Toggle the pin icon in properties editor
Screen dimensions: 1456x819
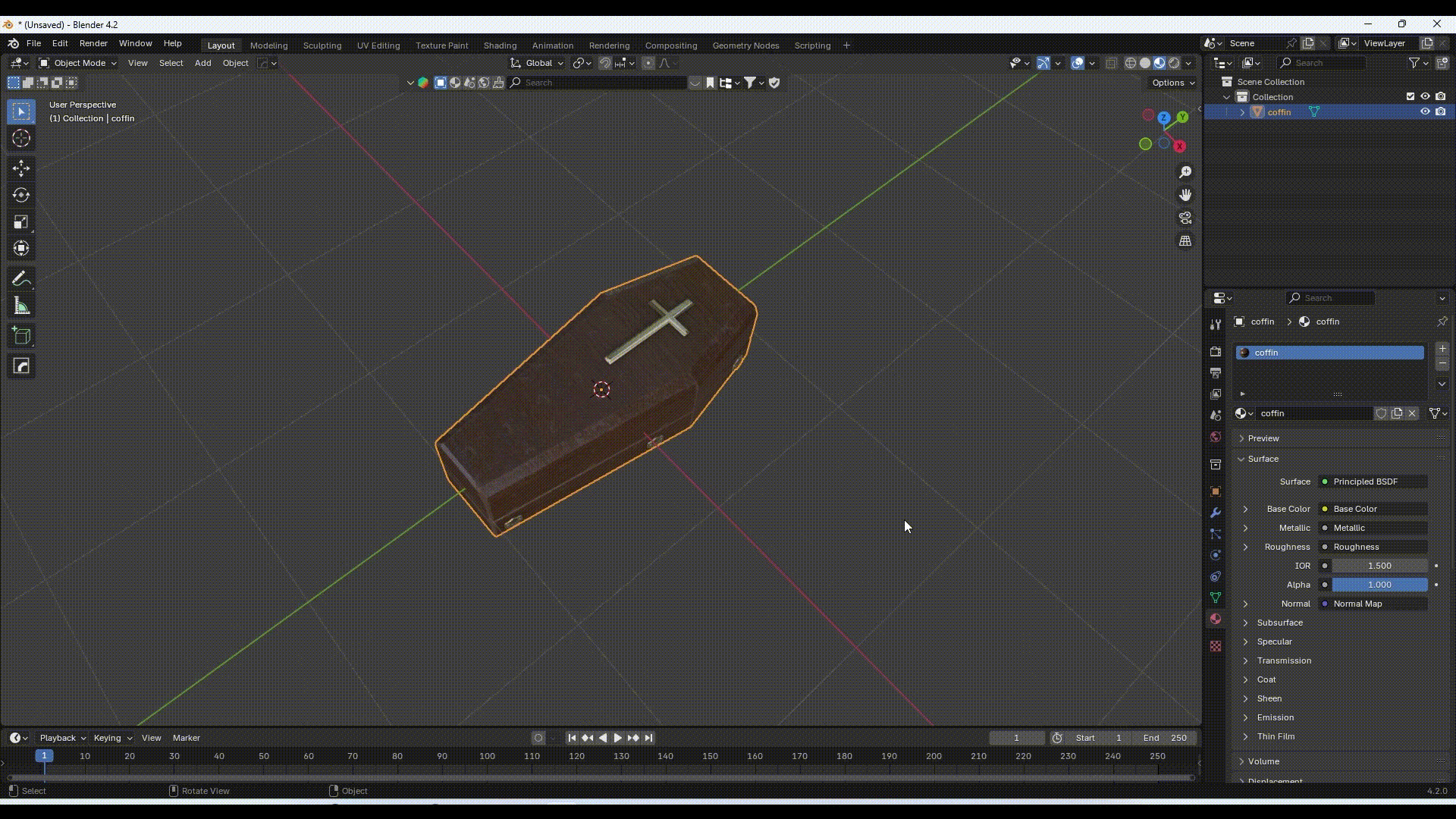coord(1442,322)
